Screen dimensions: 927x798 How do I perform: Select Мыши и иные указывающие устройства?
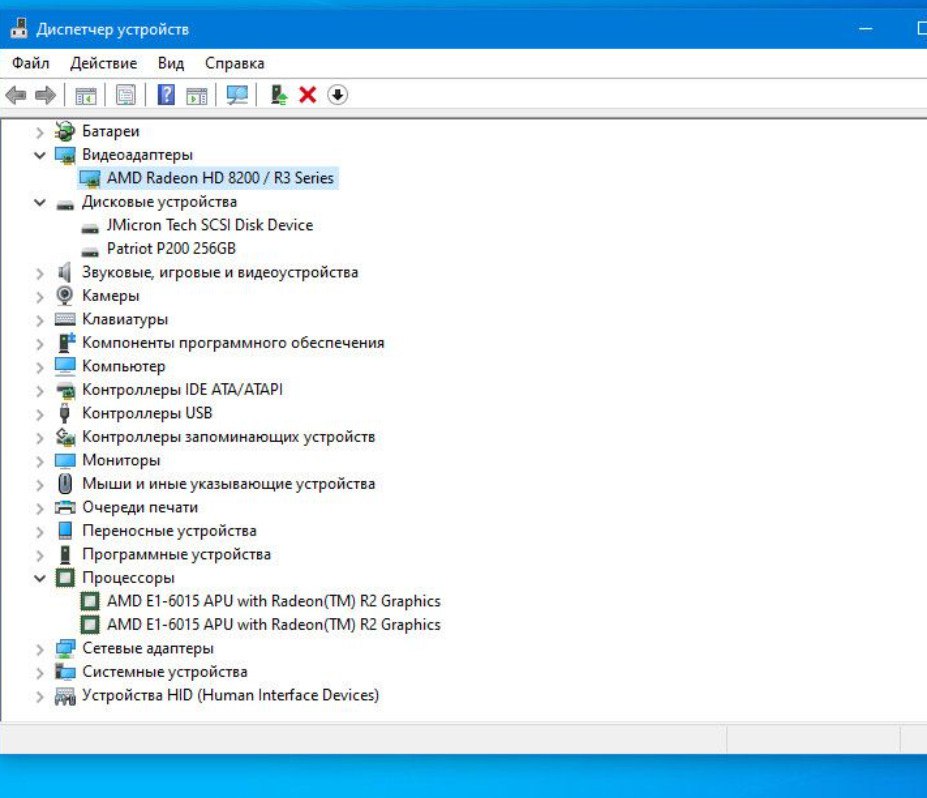coord(229,484)
